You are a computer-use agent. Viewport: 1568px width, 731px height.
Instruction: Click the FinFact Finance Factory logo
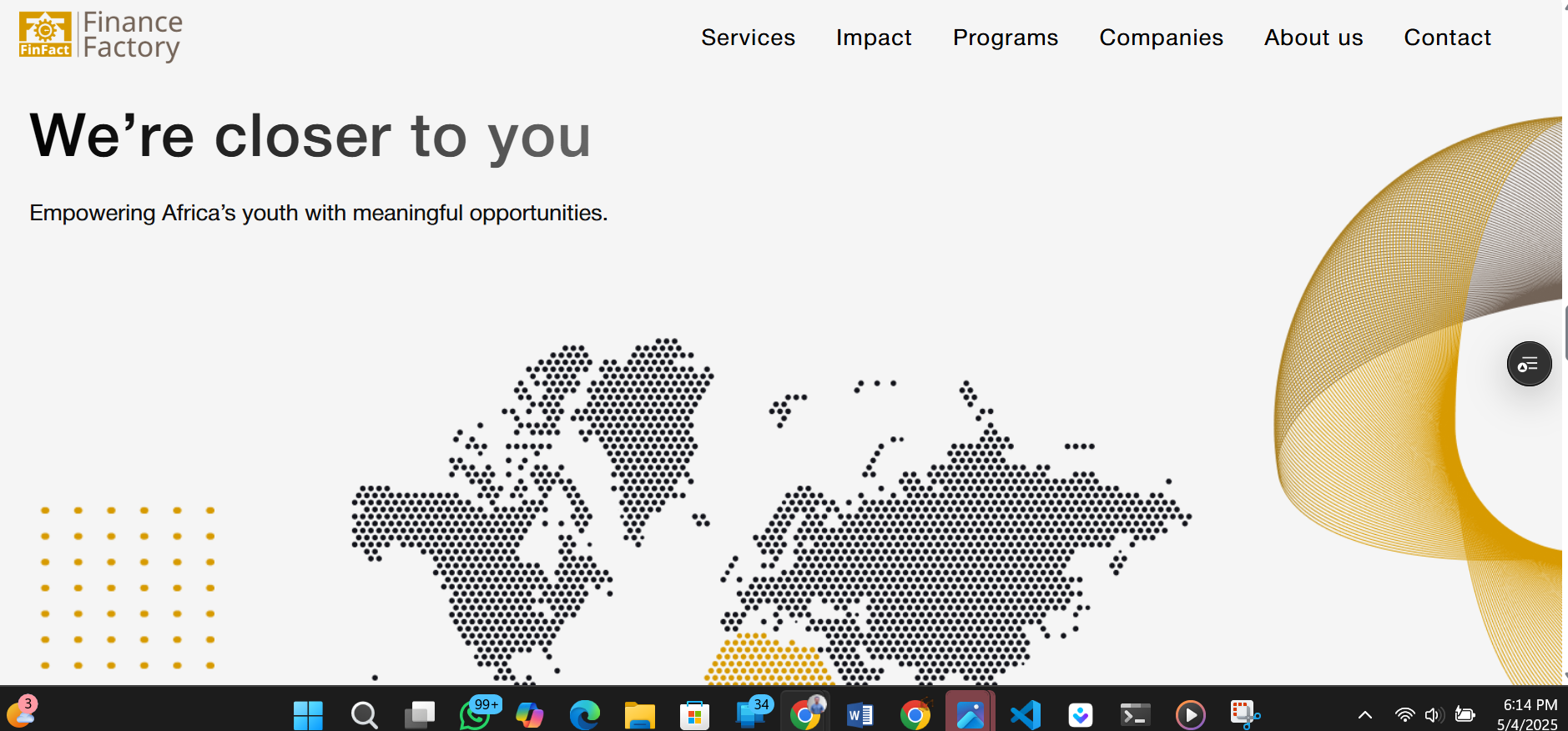[100, 36]
